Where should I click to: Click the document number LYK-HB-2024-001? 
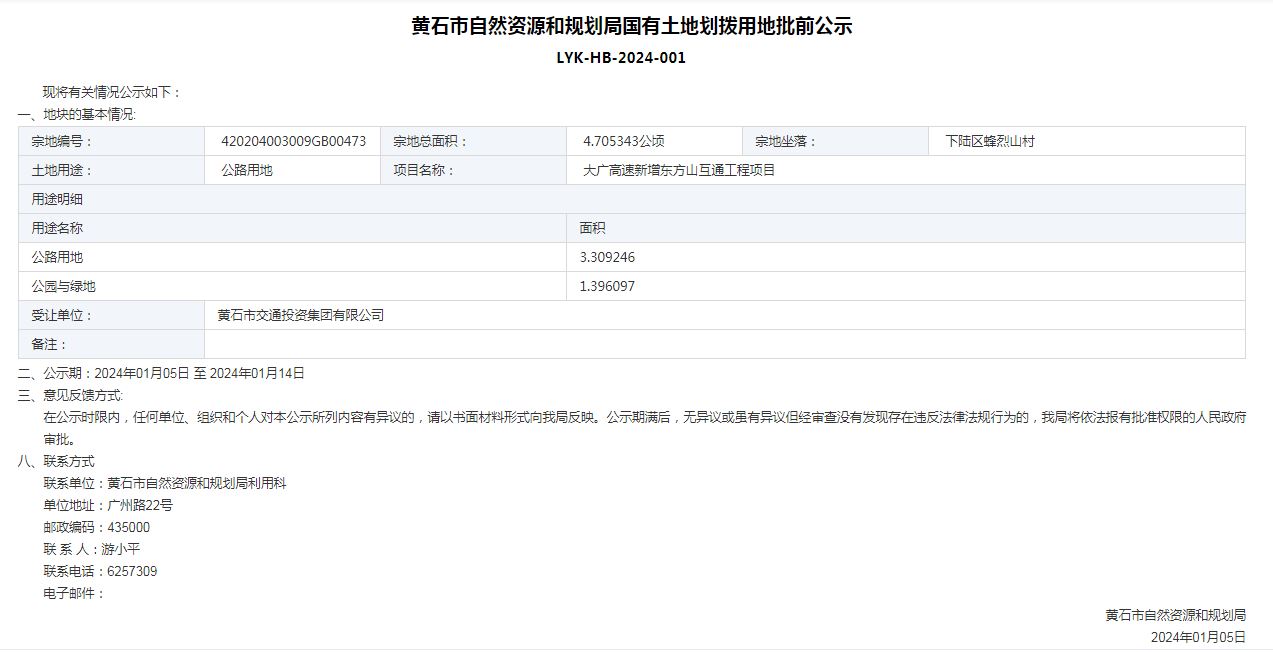click(621, 57)
